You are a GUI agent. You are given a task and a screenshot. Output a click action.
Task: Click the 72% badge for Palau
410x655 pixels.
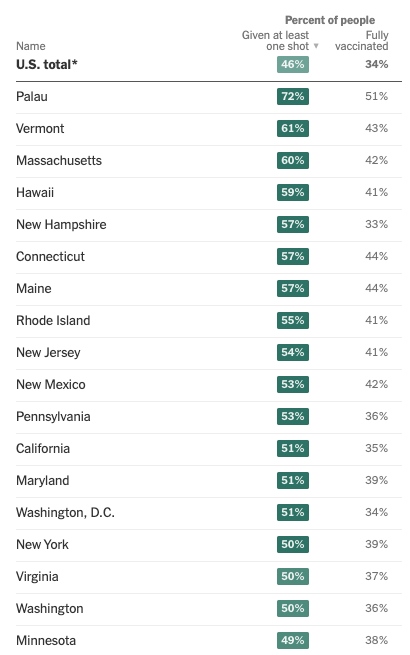coord(293,96)
